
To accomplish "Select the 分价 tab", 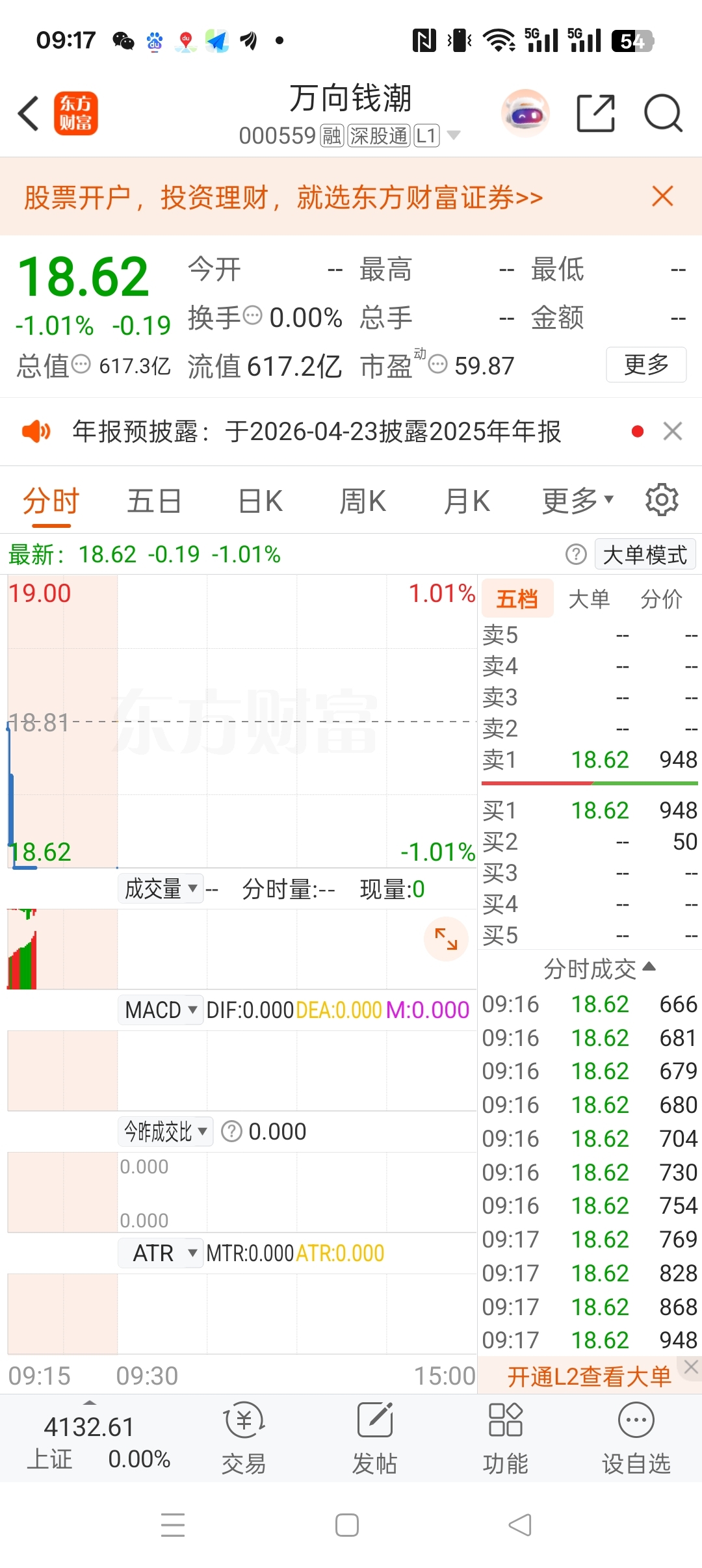I will click(661, 599).
